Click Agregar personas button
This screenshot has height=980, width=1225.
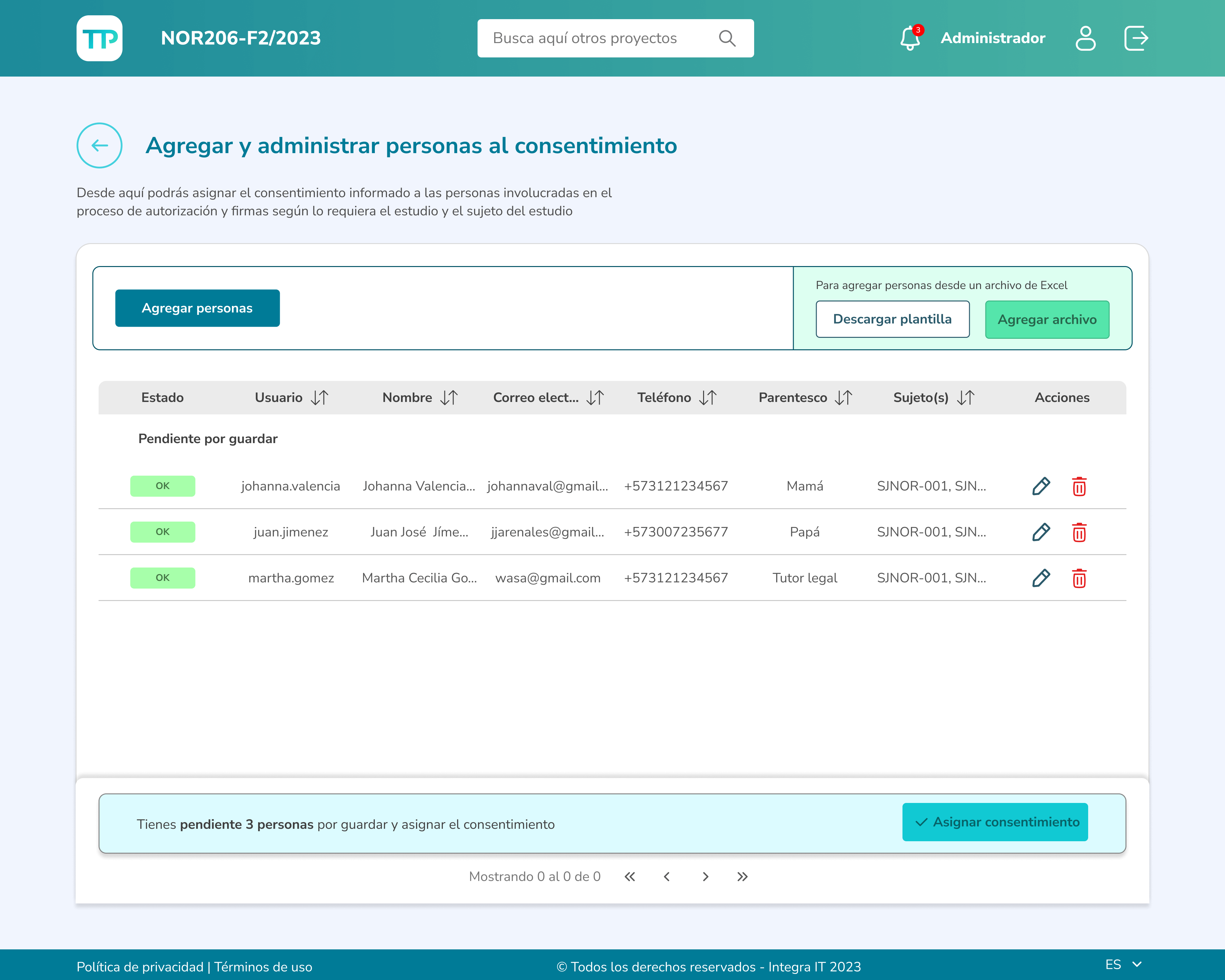[x=197, y=308]
